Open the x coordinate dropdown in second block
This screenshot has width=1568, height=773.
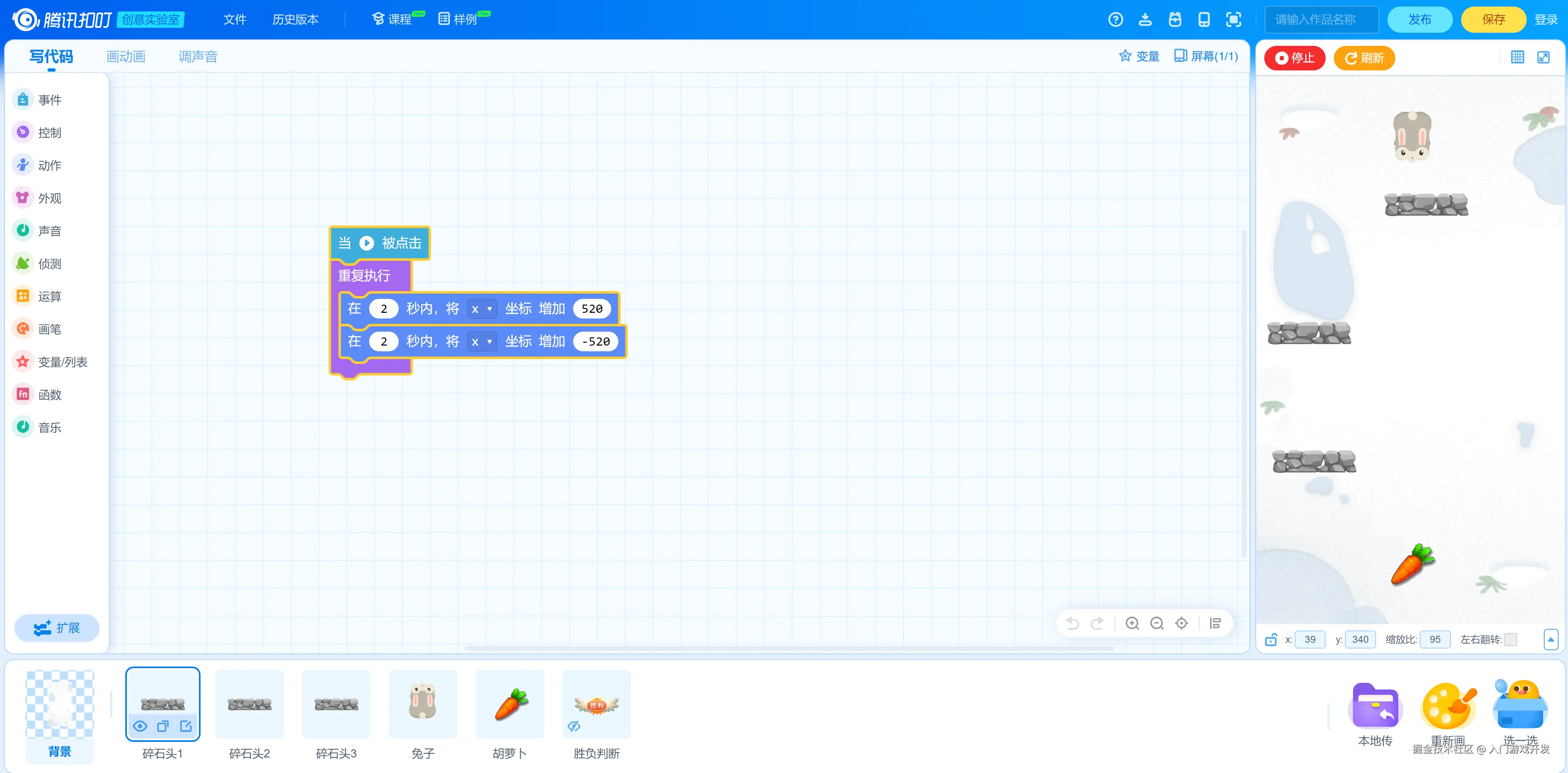pyautogui.click(x=481, y=341)
